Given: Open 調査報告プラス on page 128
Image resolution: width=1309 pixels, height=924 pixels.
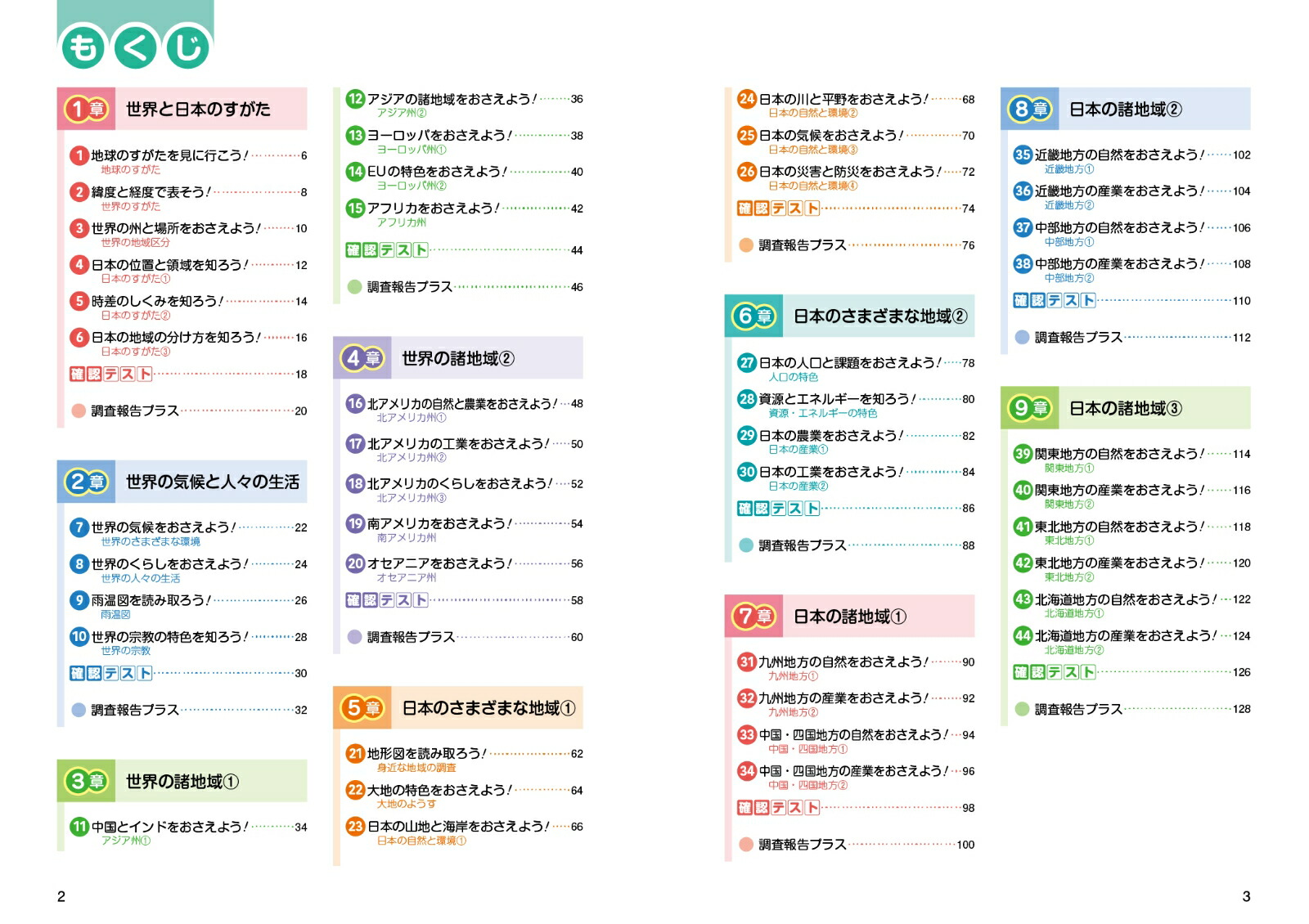Looking at the screenshot, I should coord(1077,709).
